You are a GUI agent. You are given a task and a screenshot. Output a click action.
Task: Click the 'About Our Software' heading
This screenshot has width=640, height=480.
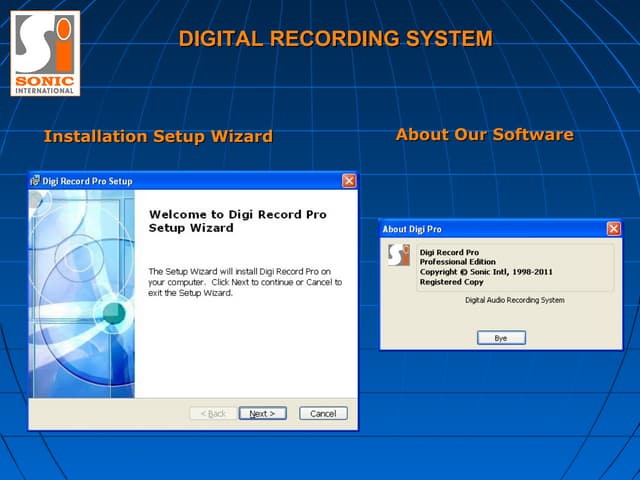coord(484,134)
